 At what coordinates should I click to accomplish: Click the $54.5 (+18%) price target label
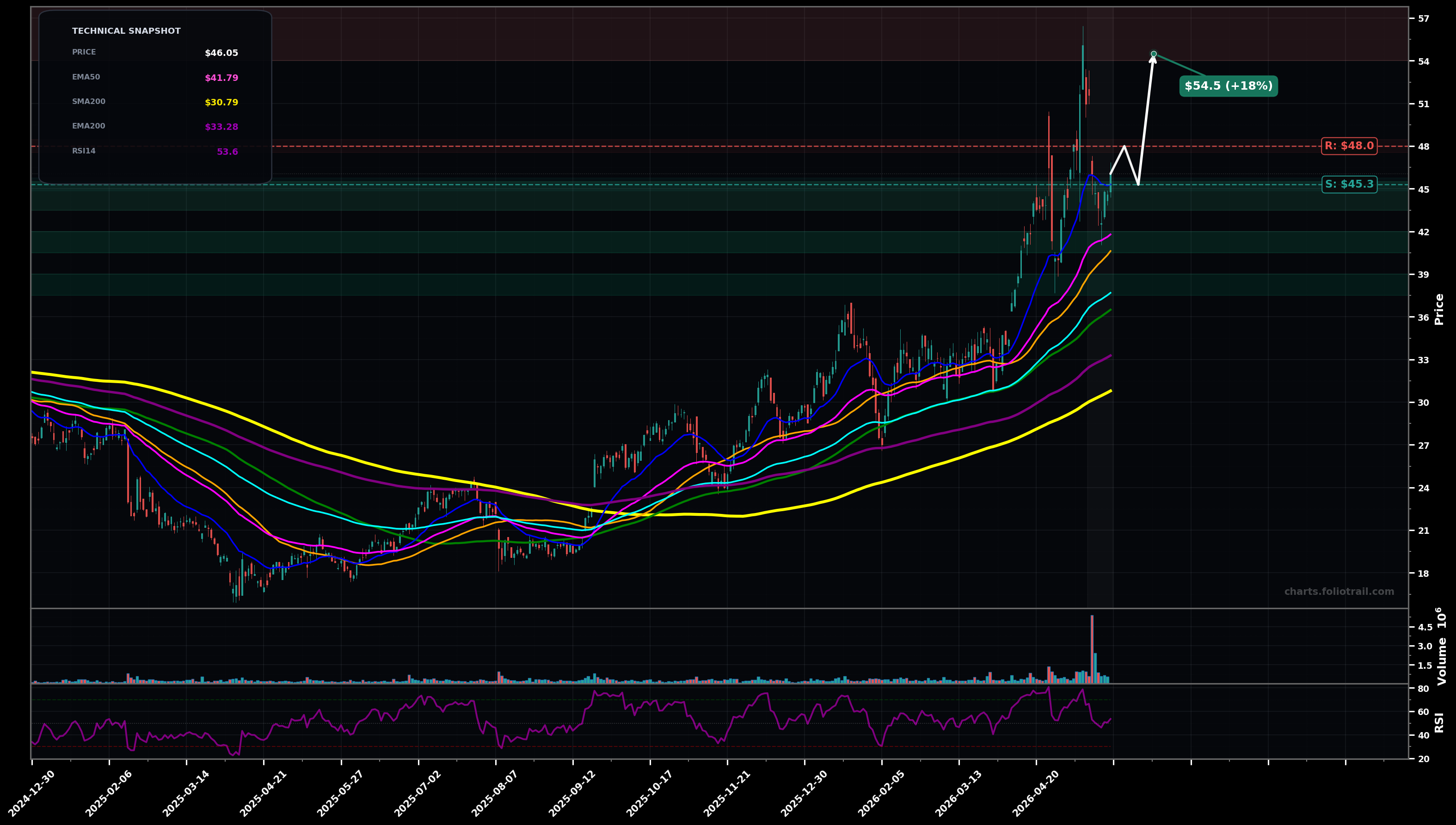coord(1228,86)
